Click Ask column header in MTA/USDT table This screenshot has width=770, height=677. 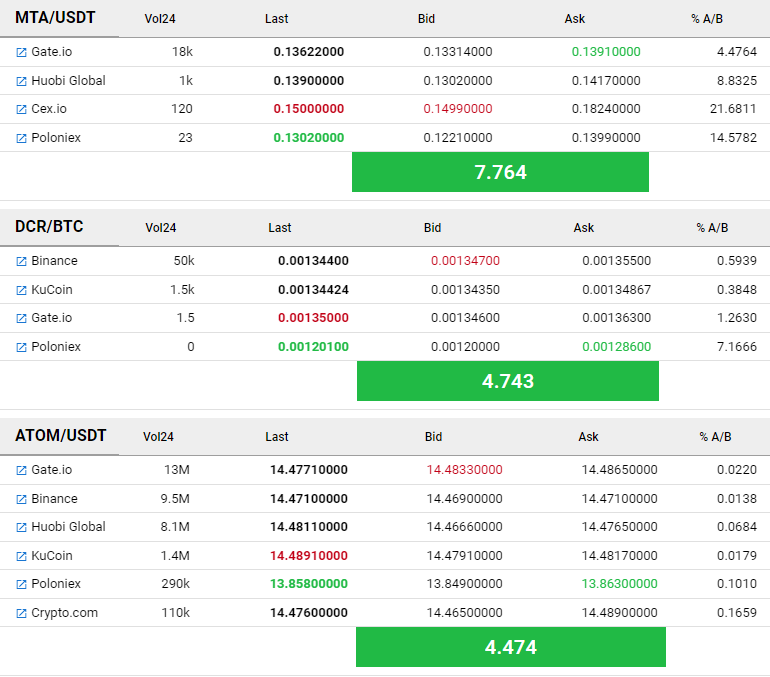click(x=575, y=19)
